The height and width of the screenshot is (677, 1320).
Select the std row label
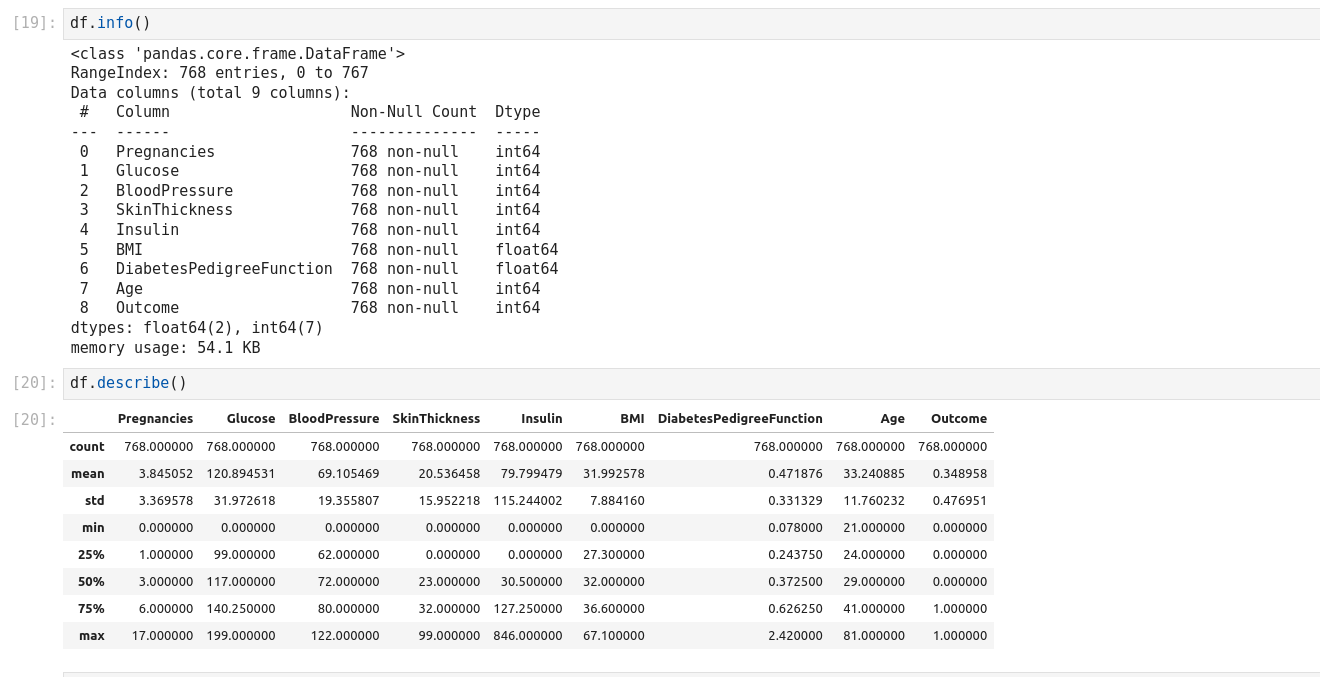[x=94, y=501]
